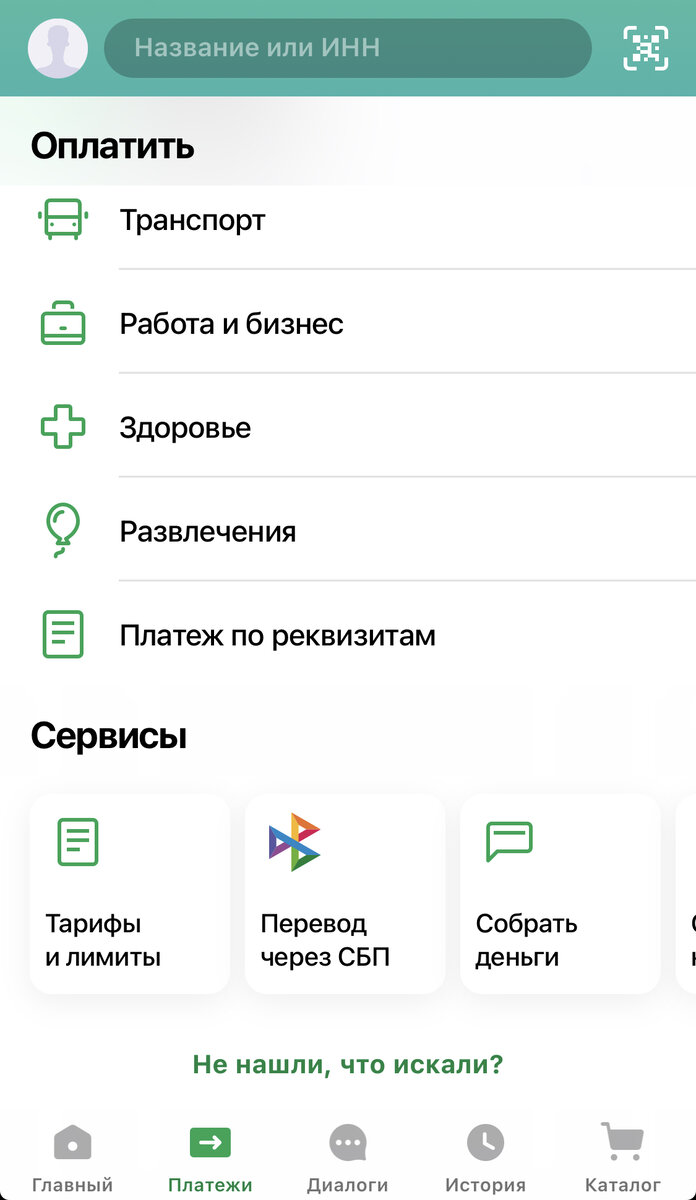
Task: Tap the QR code scanner icon
Action: tap(646, 47)
